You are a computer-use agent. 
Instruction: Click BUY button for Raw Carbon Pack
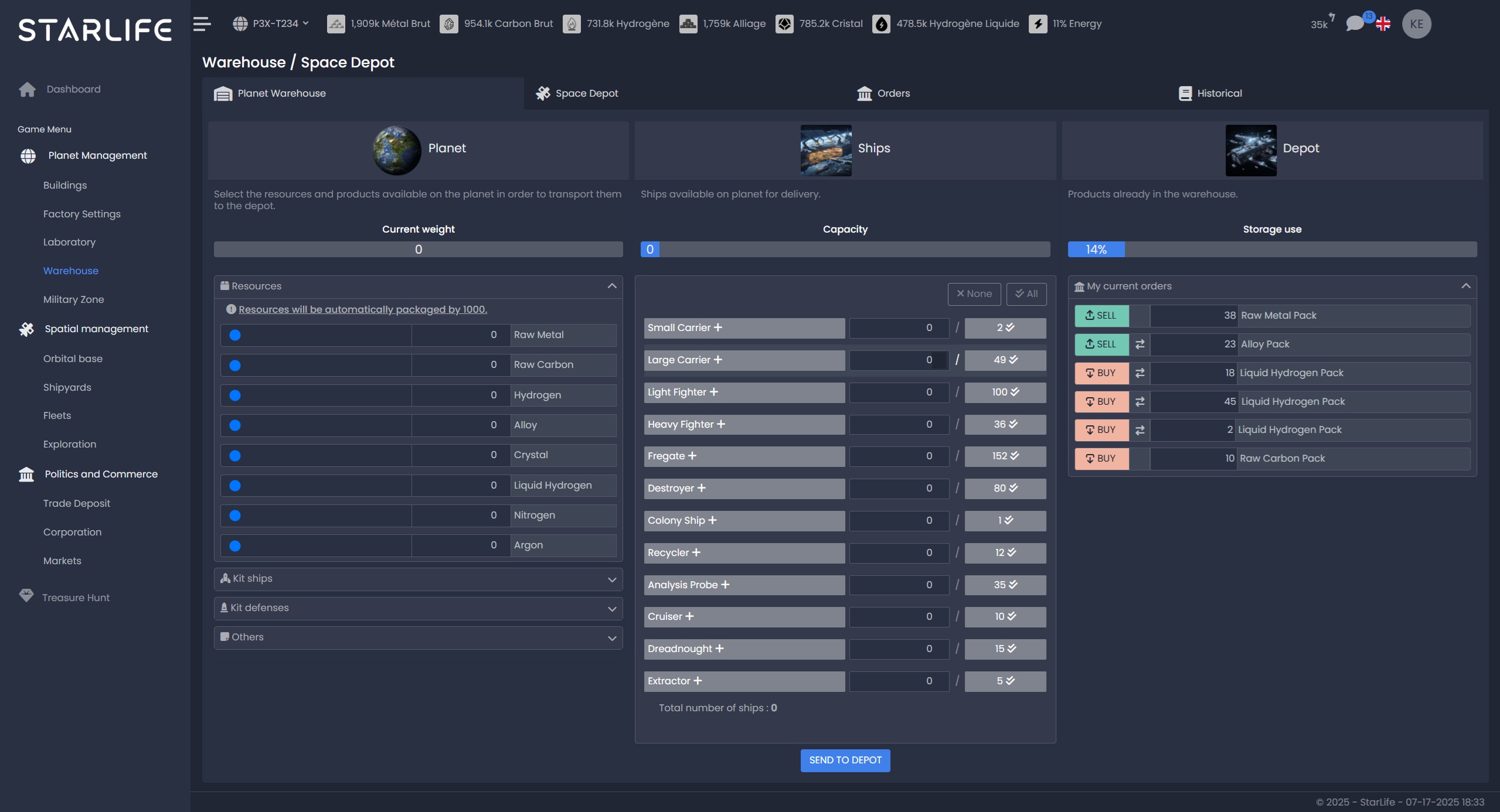click(1101, 459)
